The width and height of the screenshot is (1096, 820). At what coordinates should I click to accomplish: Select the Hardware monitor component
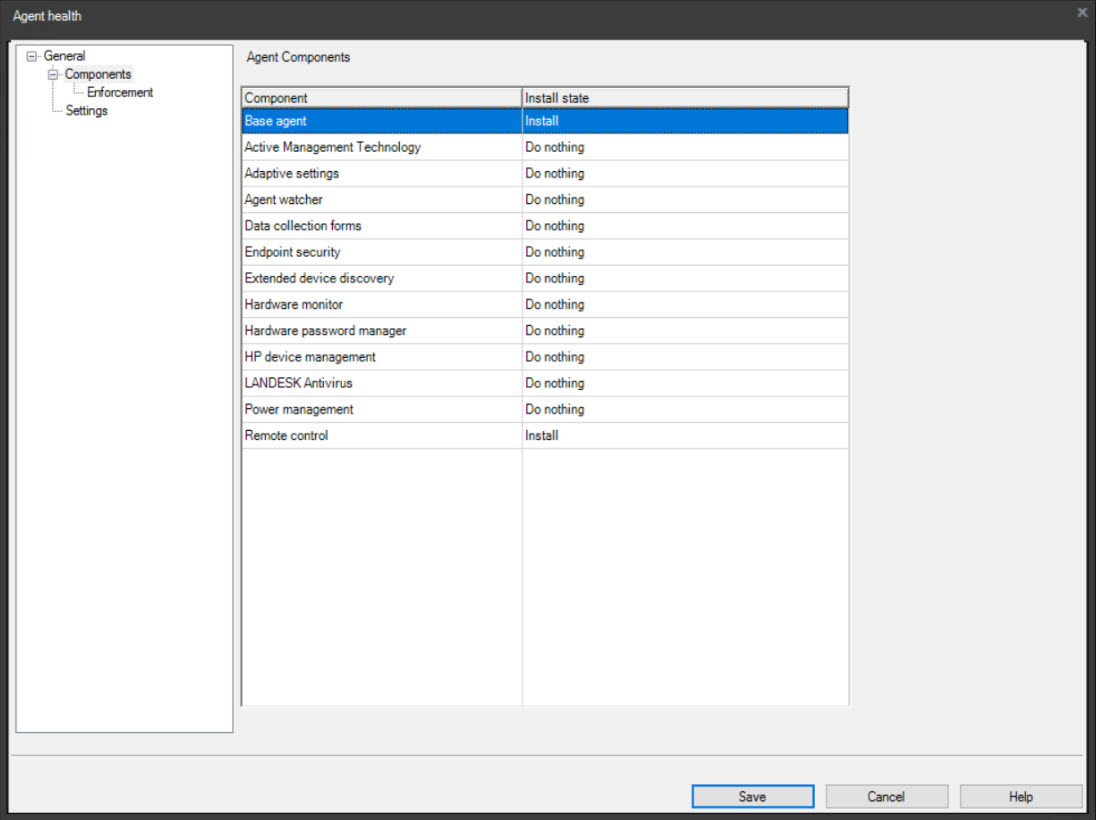click(x=380, y=304)
